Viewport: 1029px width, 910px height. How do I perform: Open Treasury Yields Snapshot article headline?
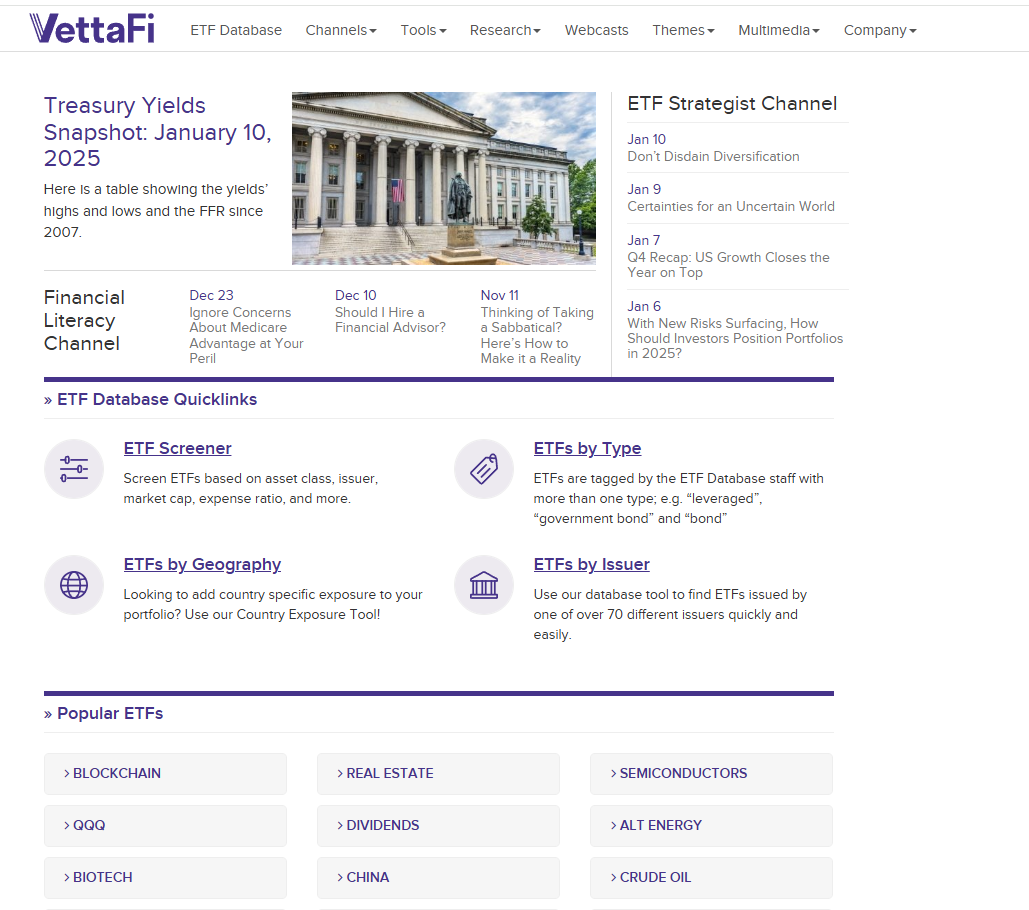click(x=158, y=132)
